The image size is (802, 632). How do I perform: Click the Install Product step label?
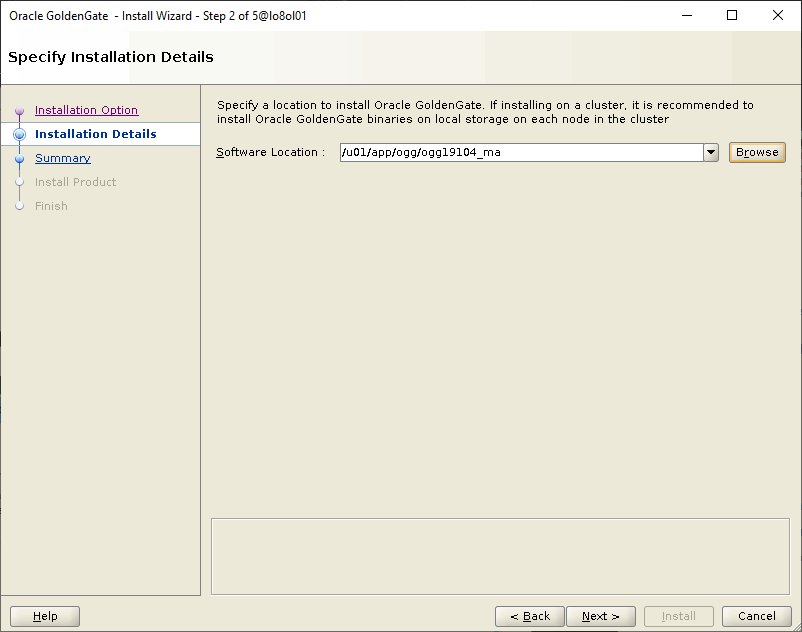pyautogui.click(x=75, y=182)
